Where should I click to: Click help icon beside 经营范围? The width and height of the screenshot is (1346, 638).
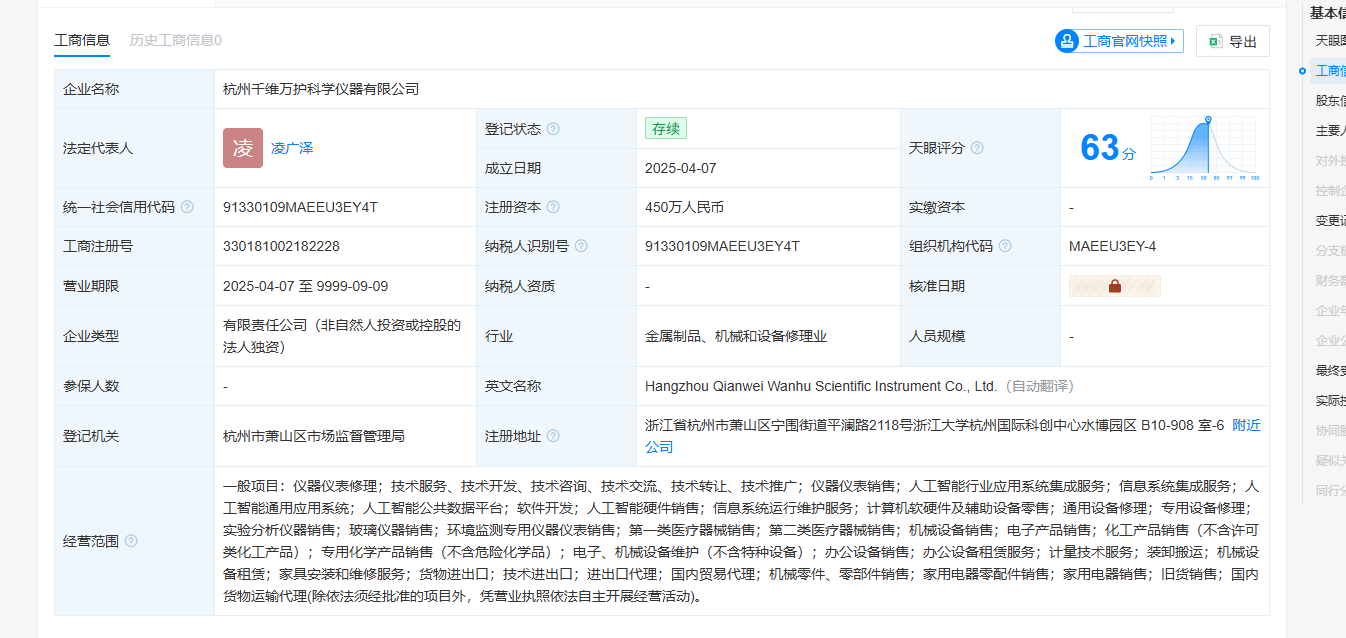click(x=131, y=541)
